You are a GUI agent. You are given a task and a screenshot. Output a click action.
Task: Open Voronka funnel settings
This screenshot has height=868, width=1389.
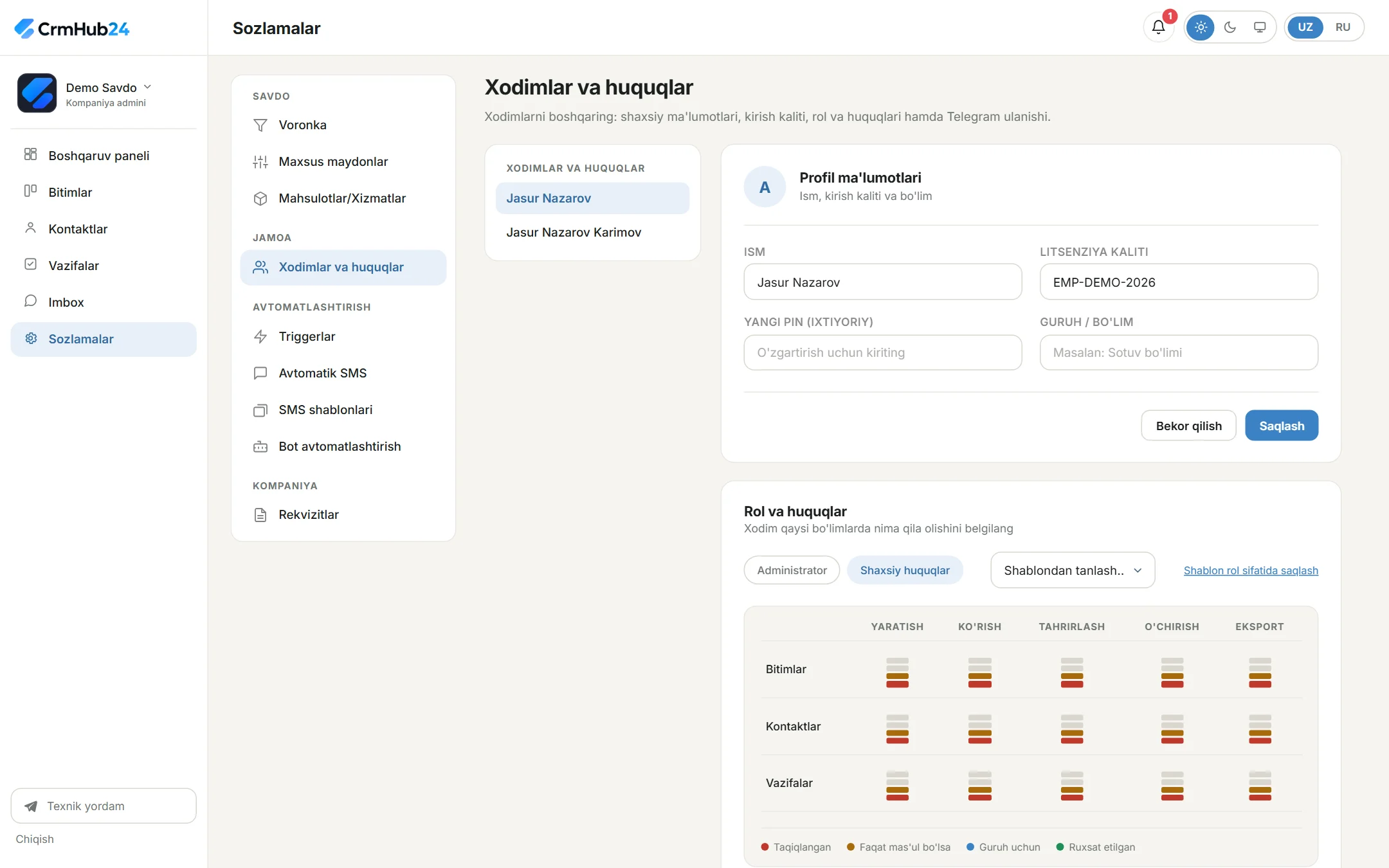click(343, 125)
